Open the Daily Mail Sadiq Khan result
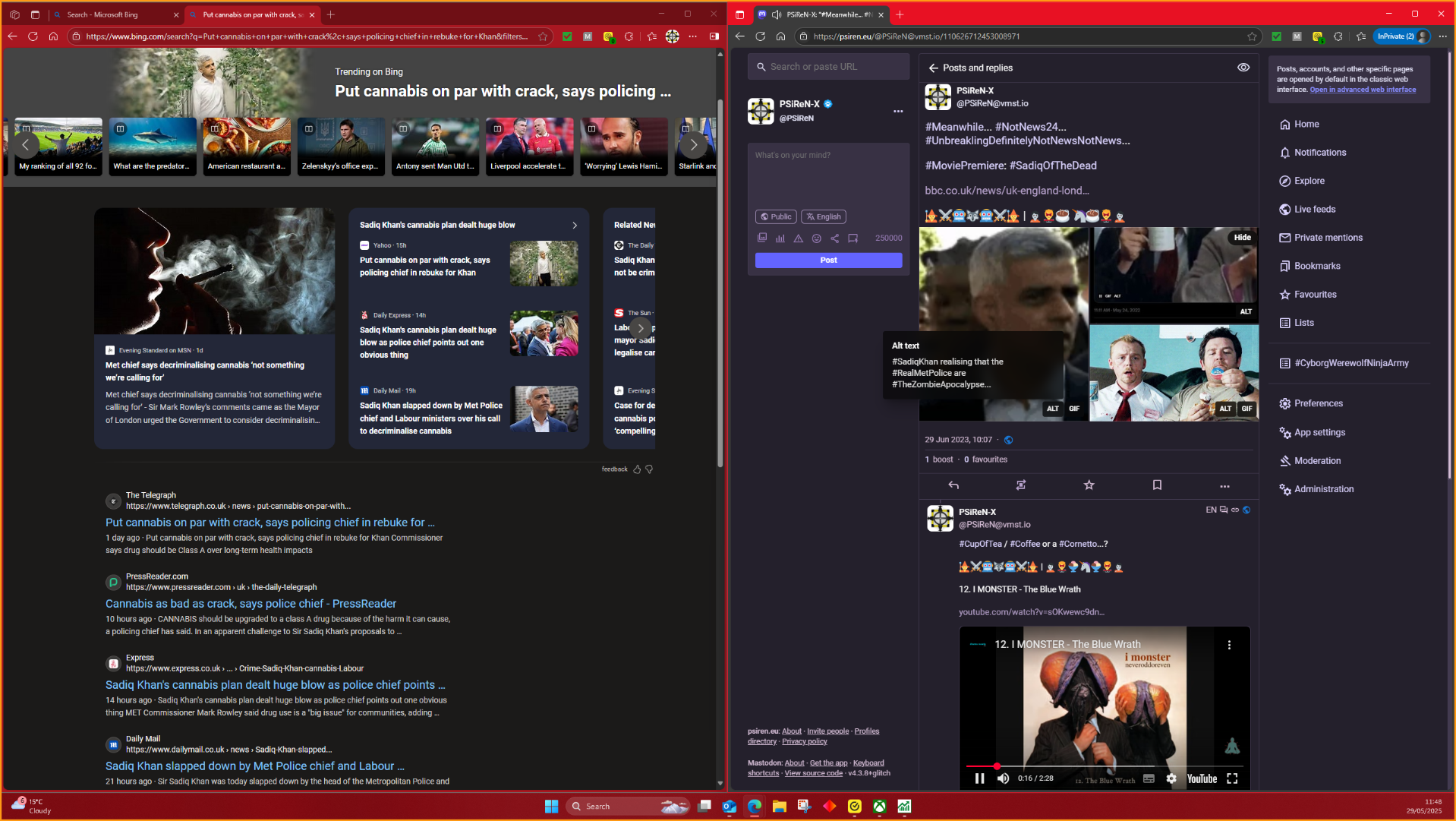1456x821 pixels. tap(254, 766)
